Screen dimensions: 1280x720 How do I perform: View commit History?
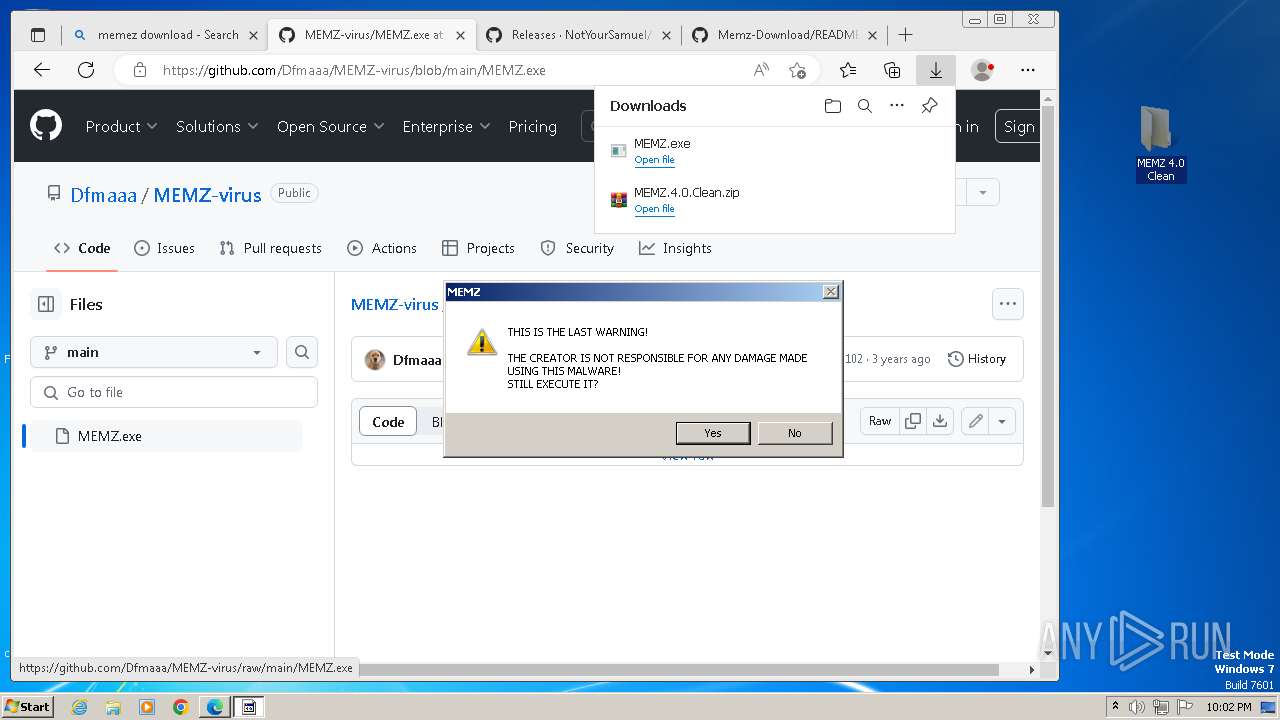976,359
